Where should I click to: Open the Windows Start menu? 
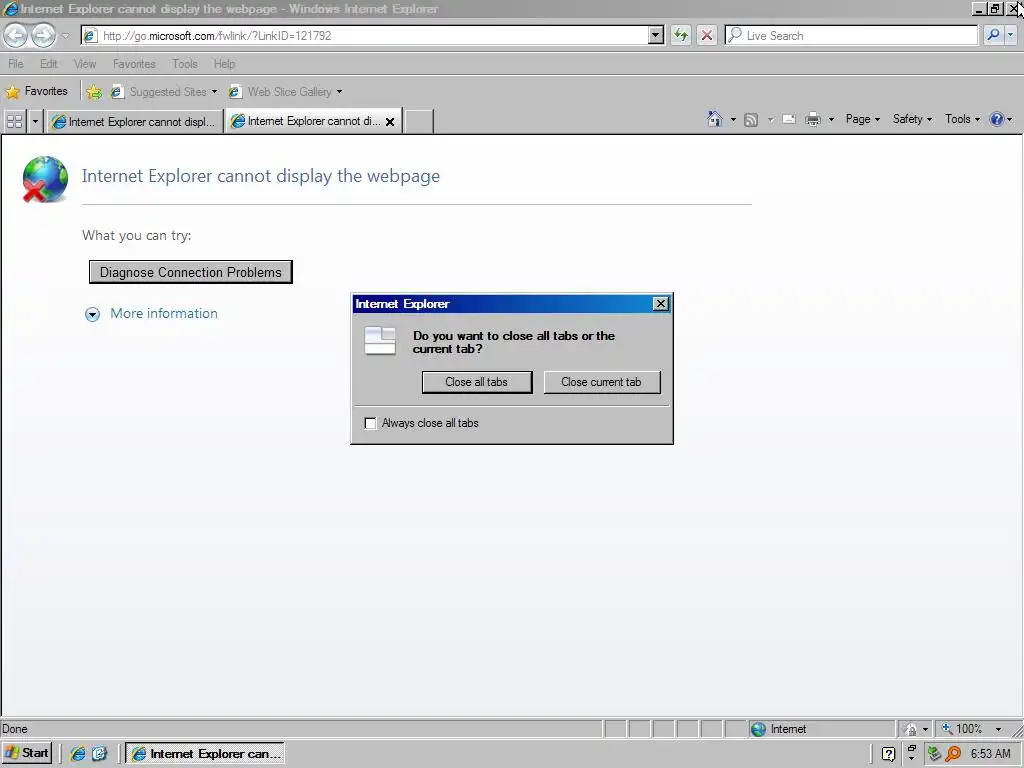pos(27,753)
